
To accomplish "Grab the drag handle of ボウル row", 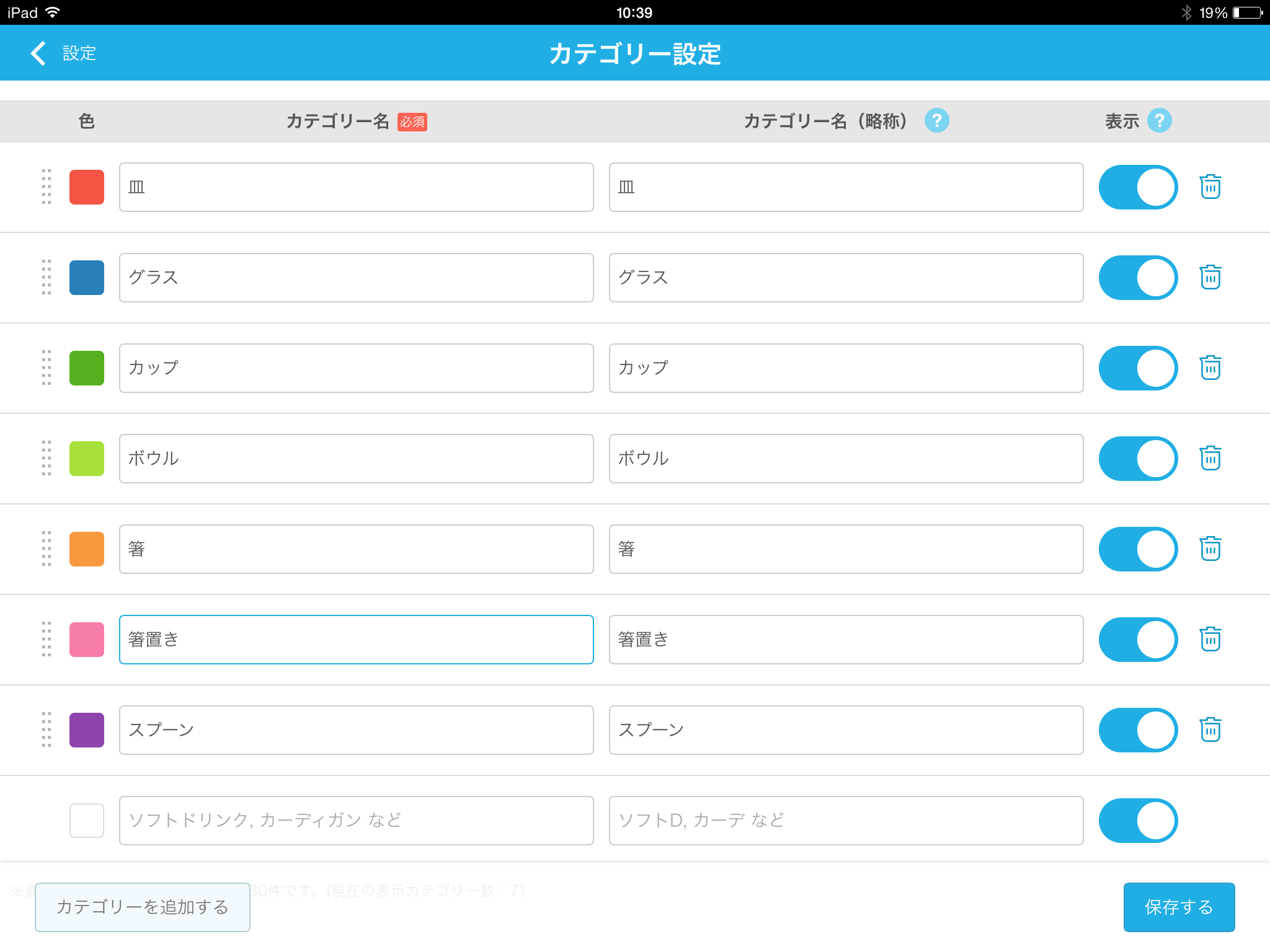I will tap(47, 458).
